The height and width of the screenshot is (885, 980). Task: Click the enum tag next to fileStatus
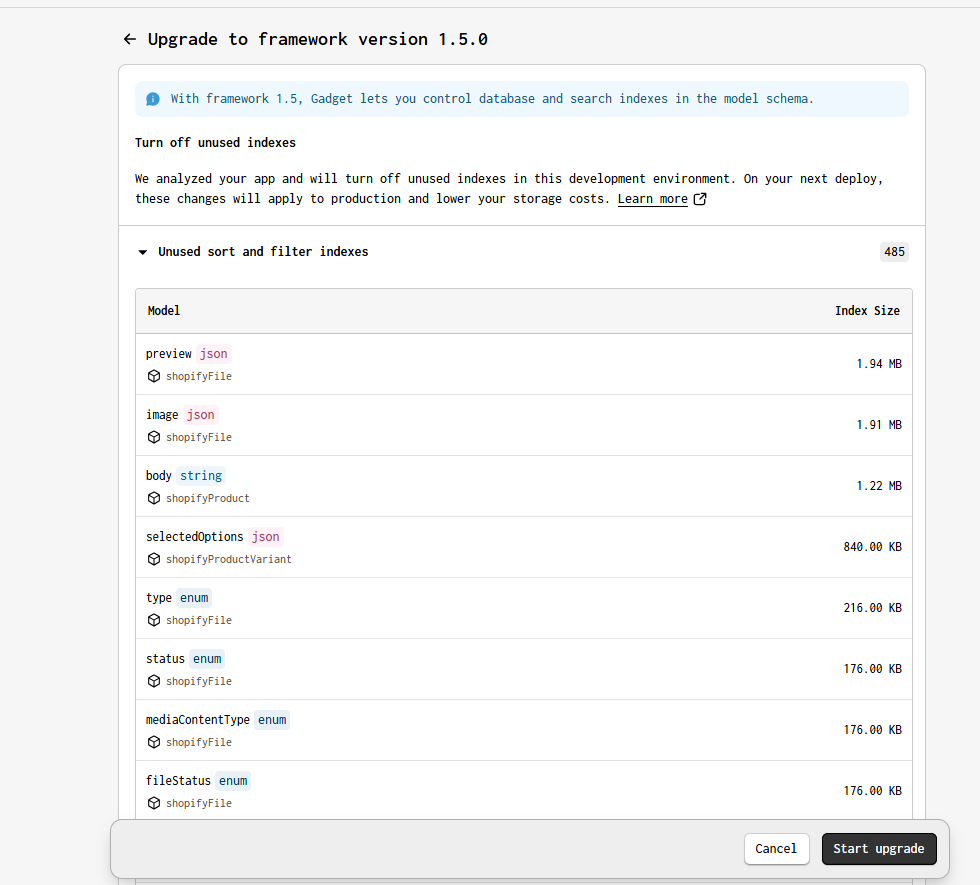tap(233, 781)
